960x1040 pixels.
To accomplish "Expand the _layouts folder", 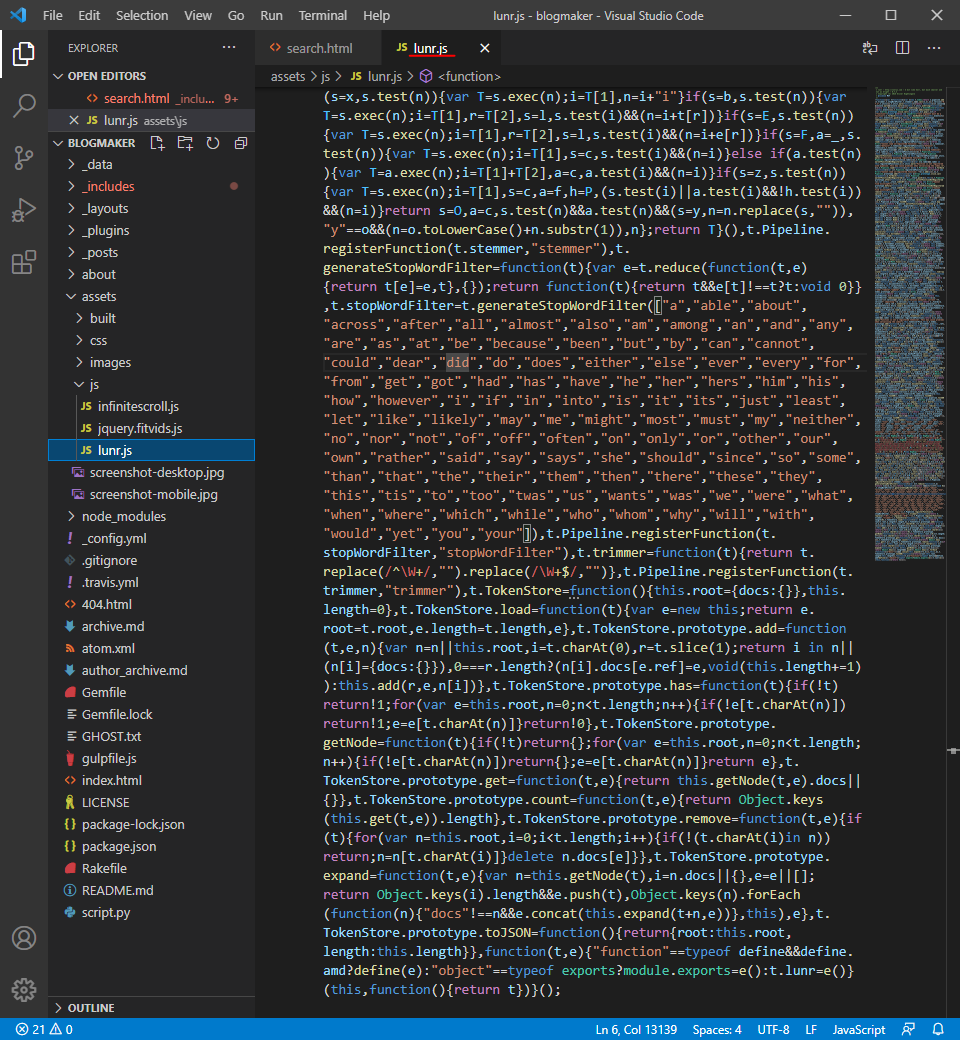I will (151, 208).
